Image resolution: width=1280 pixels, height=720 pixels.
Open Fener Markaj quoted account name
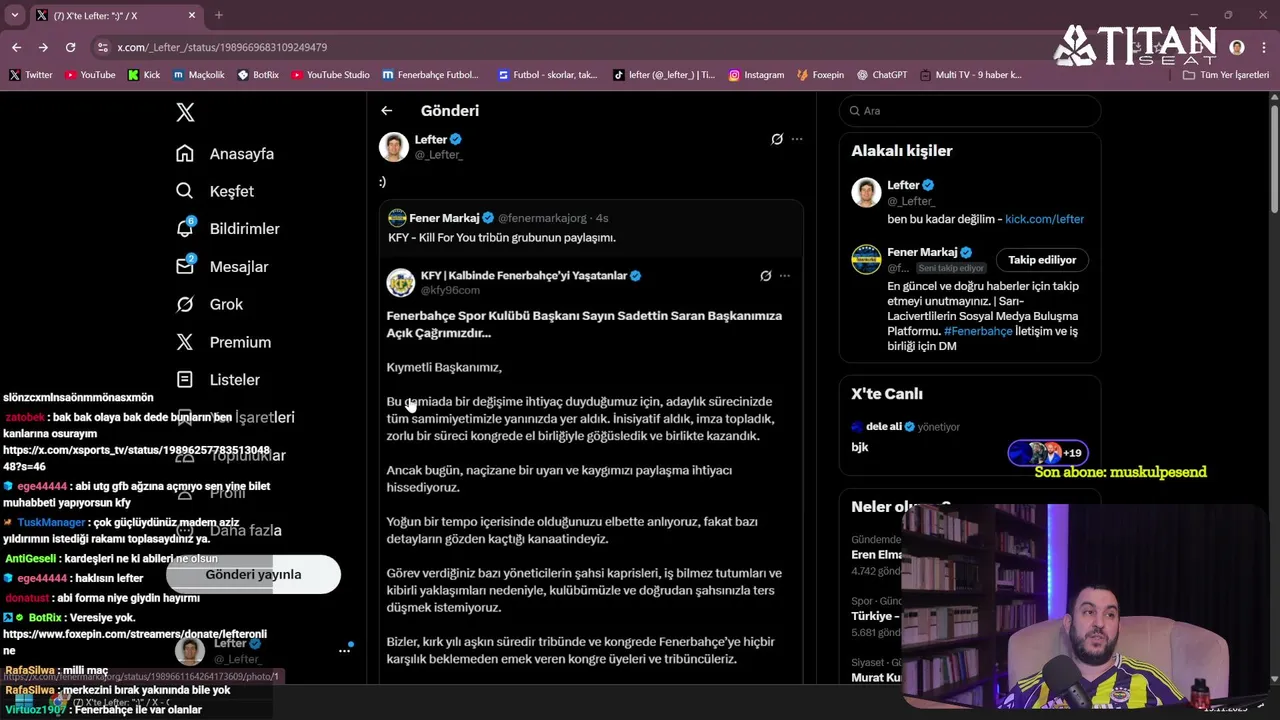click(x=444, y=218)
